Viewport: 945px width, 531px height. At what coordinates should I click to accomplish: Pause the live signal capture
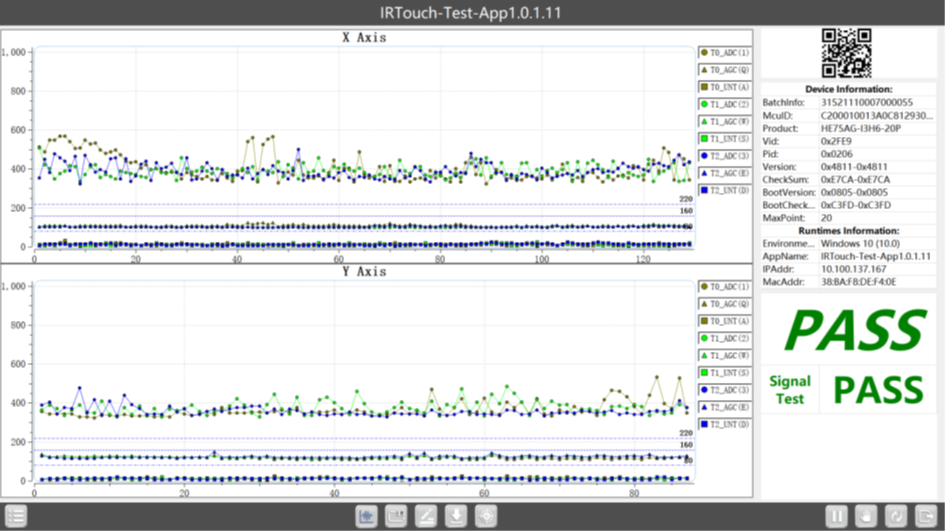(x=836, y=516)
